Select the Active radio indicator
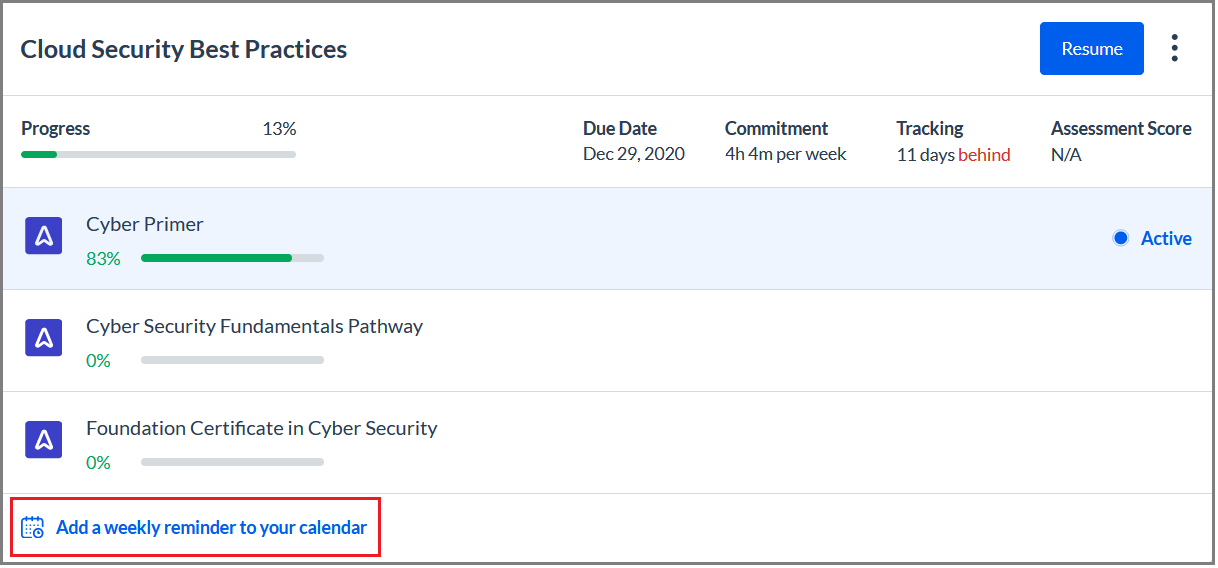This screenshot has height=568, width=1218. pos(1120,238)
